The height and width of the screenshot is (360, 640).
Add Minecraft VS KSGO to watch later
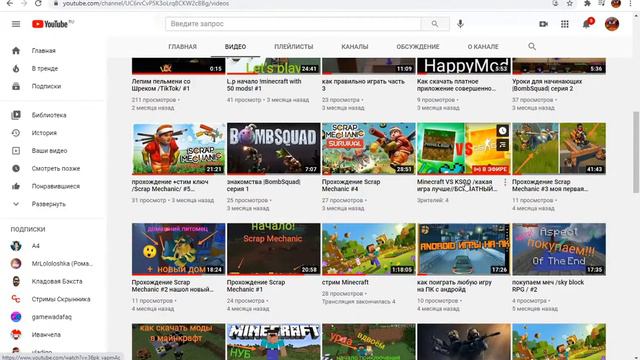(502, 131)
